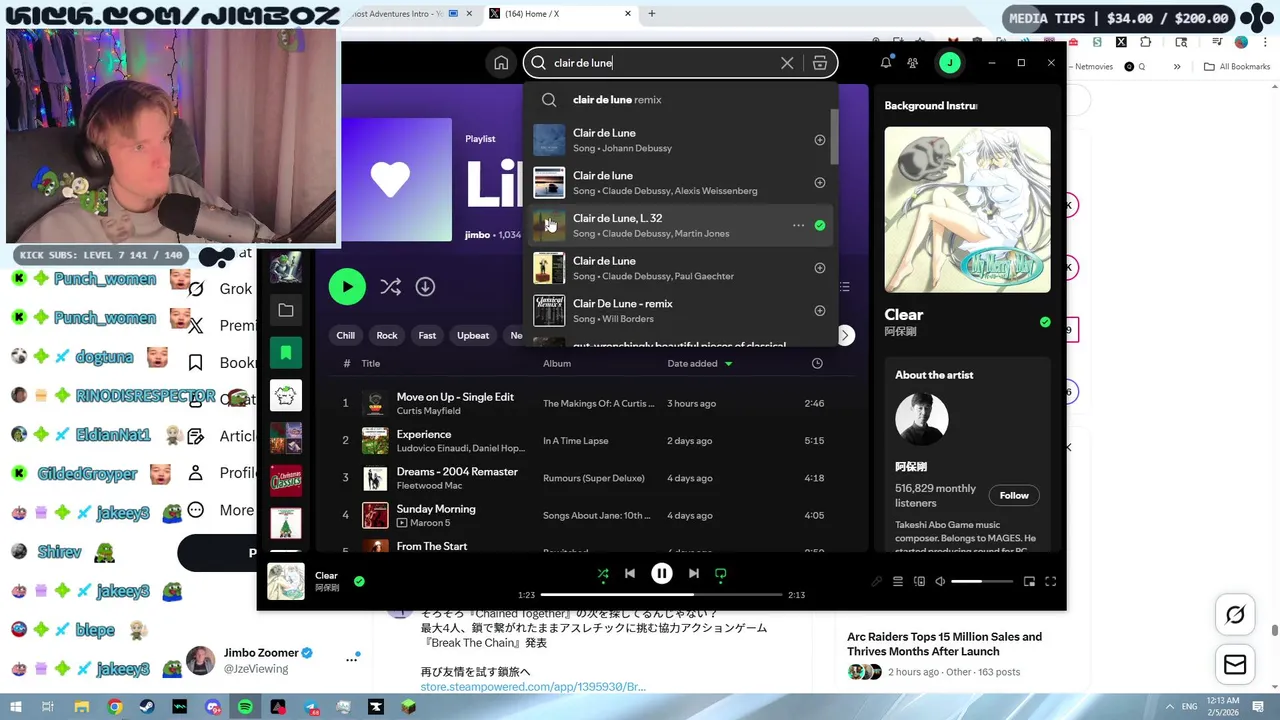Add Johann Debussy's Clair de Lune to Liked
Screen dimensions: 1280x720
(820, 140)
